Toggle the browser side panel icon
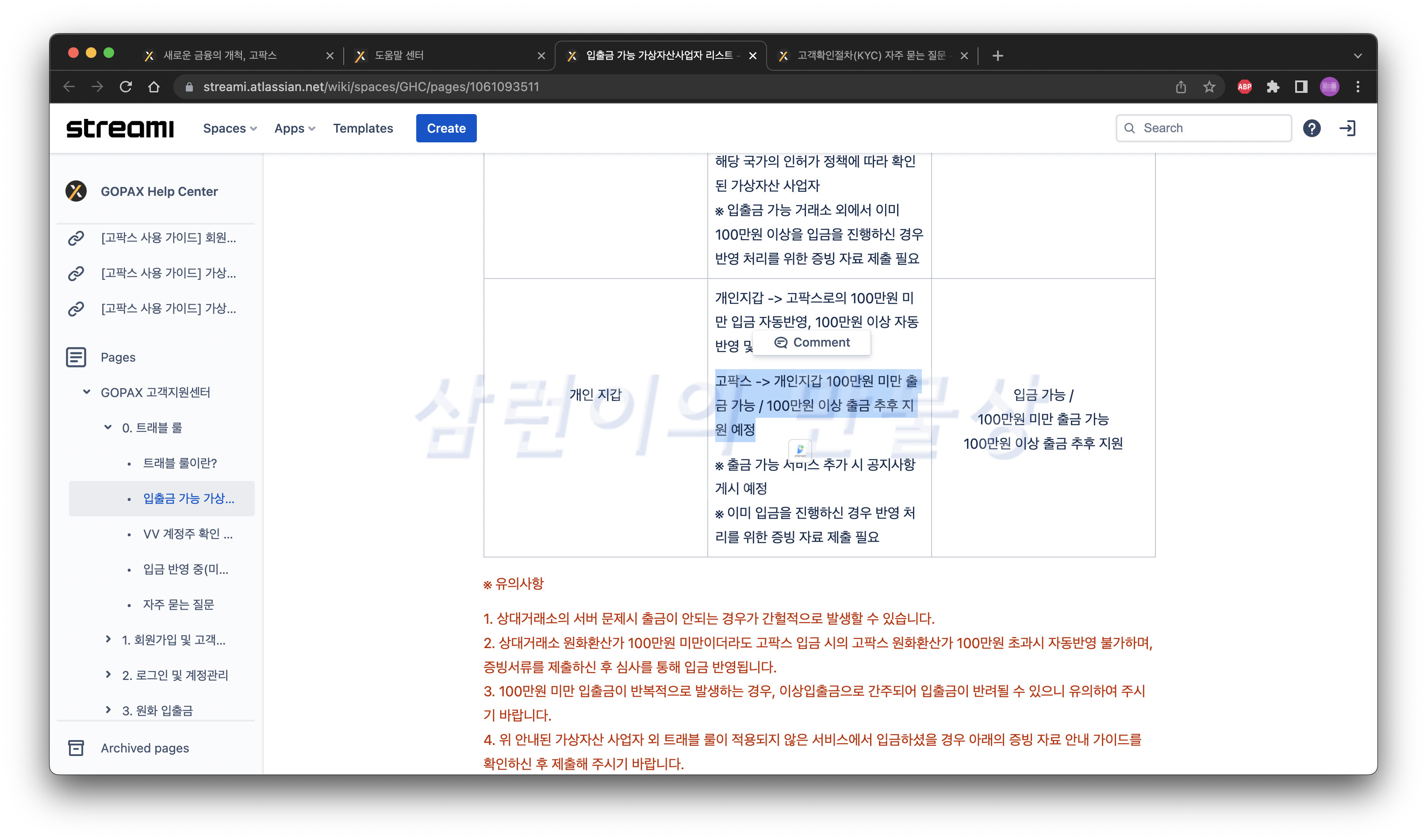Screen dimensions: 1427x840 point(1301,87)
